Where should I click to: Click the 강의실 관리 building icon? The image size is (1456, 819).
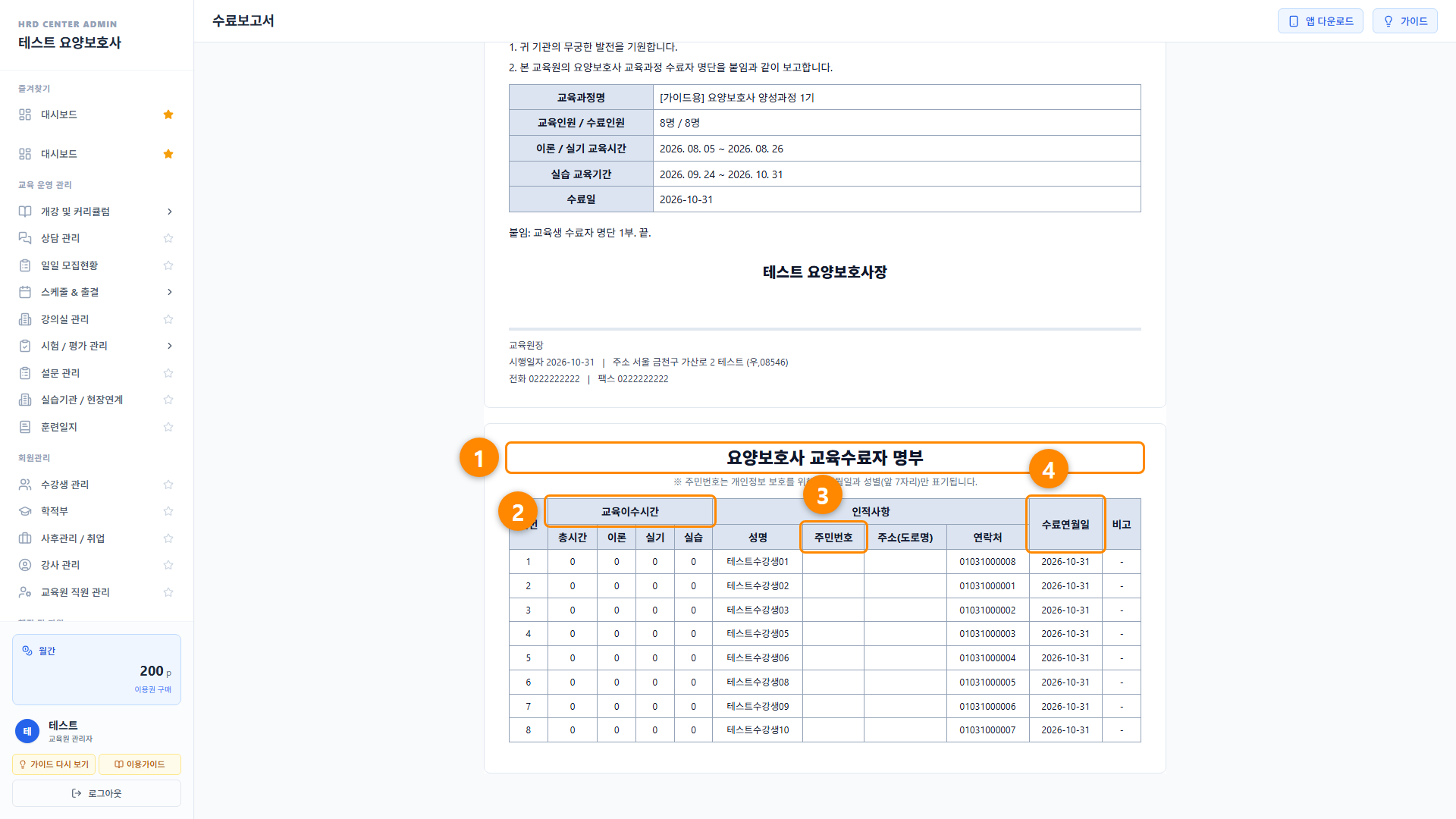point(25,319)
